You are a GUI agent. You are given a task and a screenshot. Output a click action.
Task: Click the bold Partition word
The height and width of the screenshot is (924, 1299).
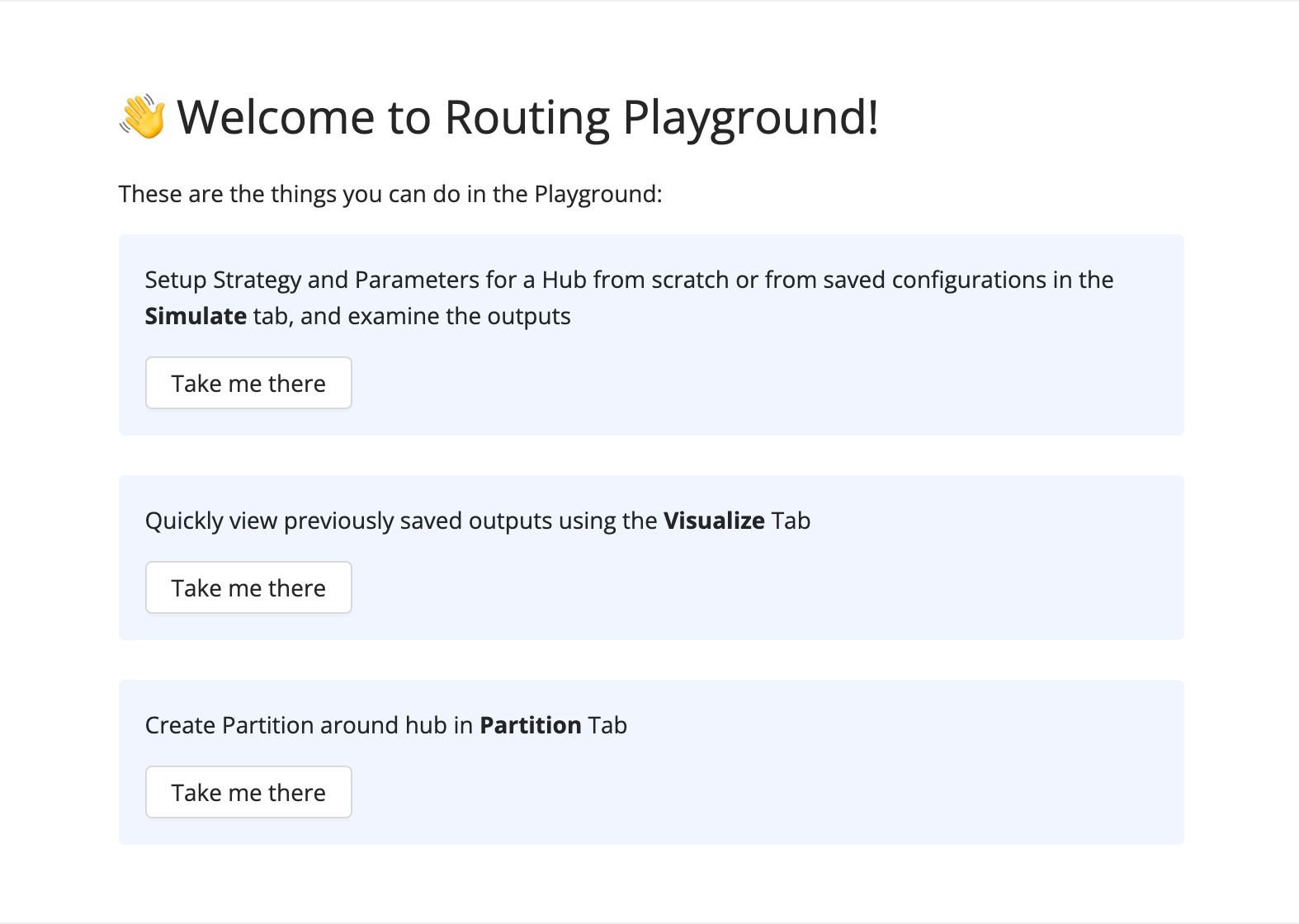[531, 725]
